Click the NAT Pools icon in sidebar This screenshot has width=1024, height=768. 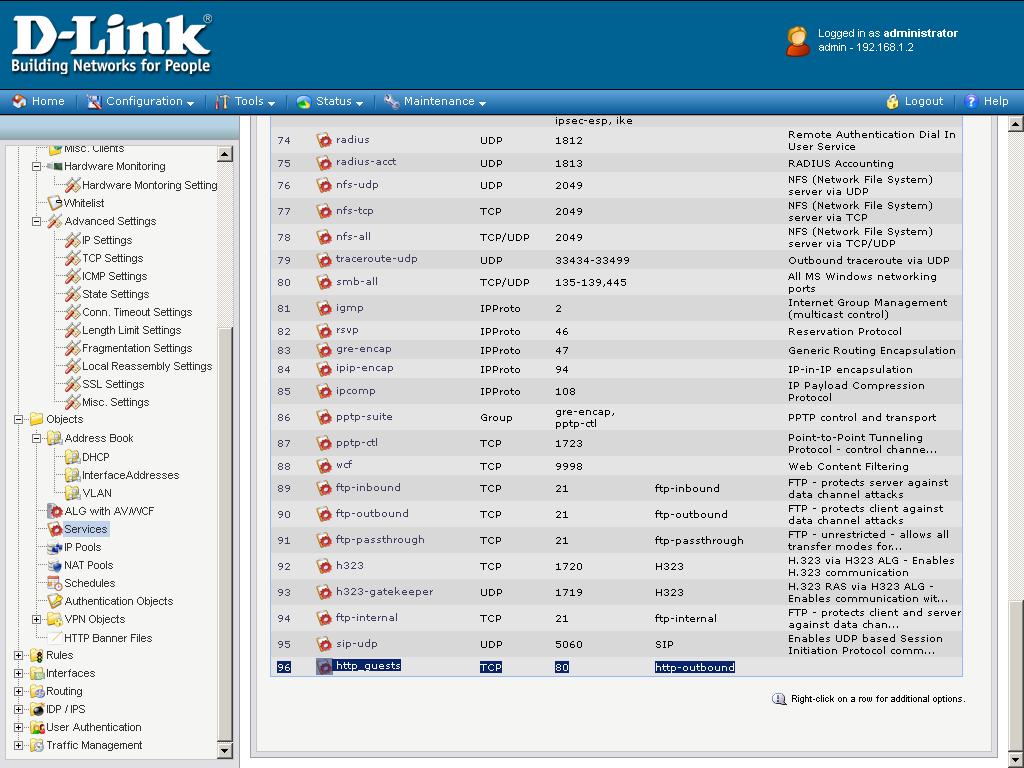point(55,565)
